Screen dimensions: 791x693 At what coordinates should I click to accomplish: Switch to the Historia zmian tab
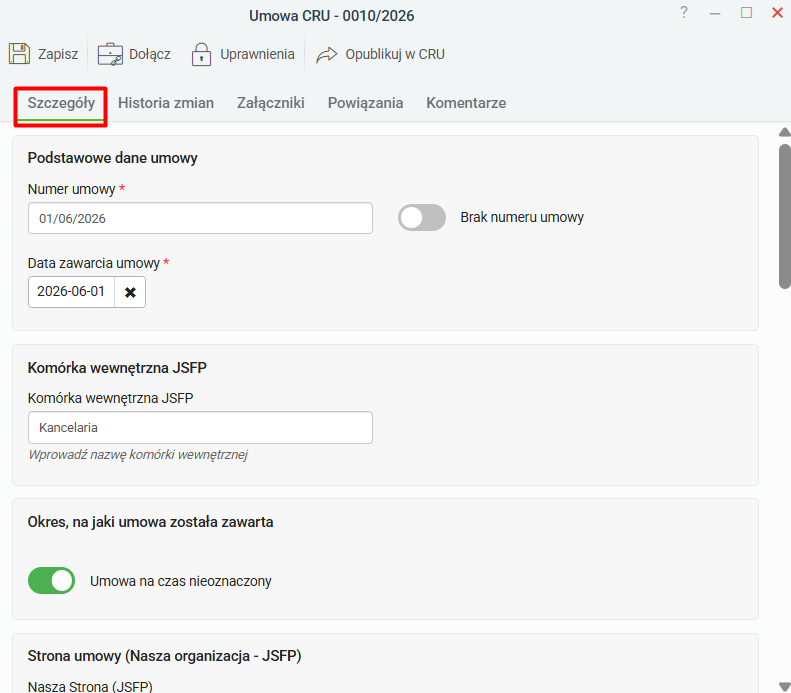point(166,103)
